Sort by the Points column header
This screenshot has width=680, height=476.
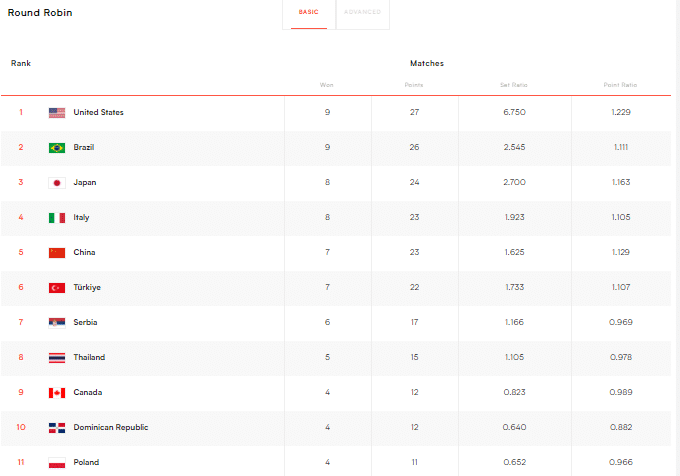tap(414, 85)
